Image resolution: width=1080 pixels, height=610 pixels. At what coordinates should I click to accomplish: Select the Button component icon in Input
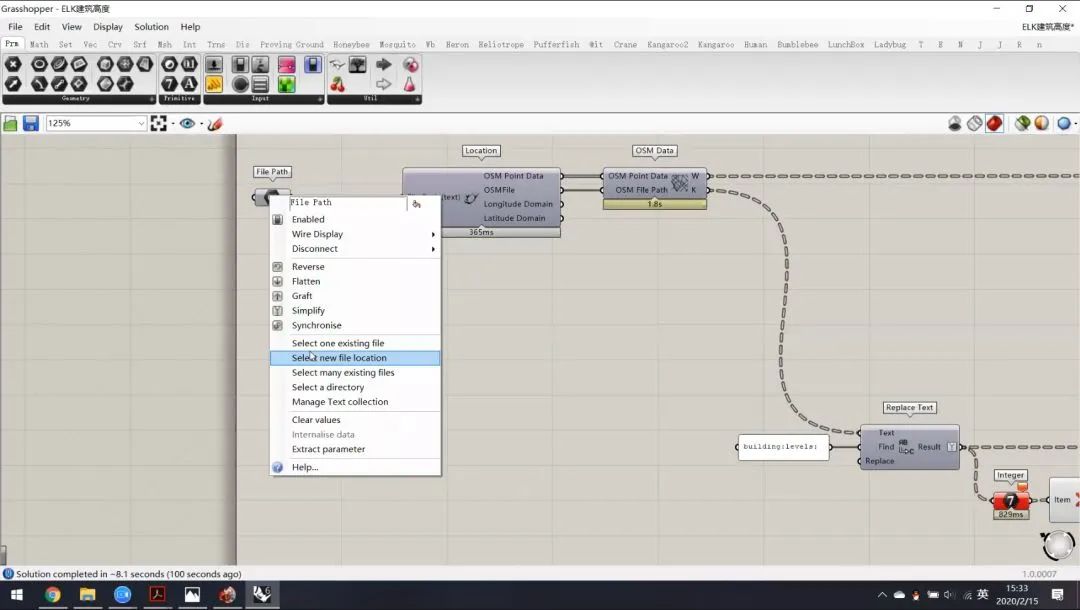click(x=240, y=84)
